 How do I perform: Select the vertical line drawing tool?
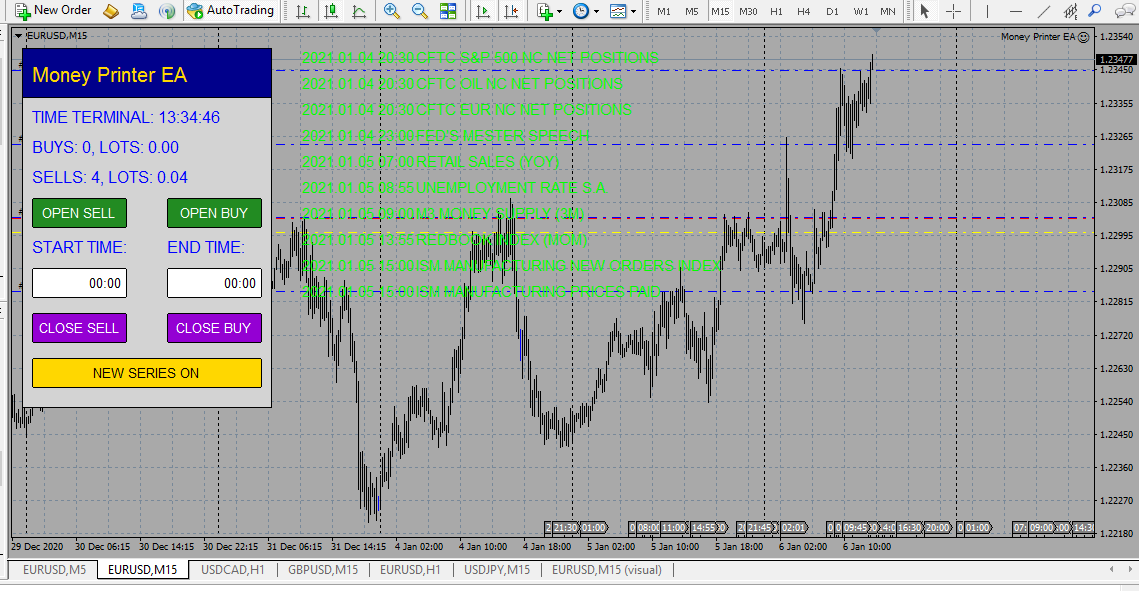tap(986, 11)
